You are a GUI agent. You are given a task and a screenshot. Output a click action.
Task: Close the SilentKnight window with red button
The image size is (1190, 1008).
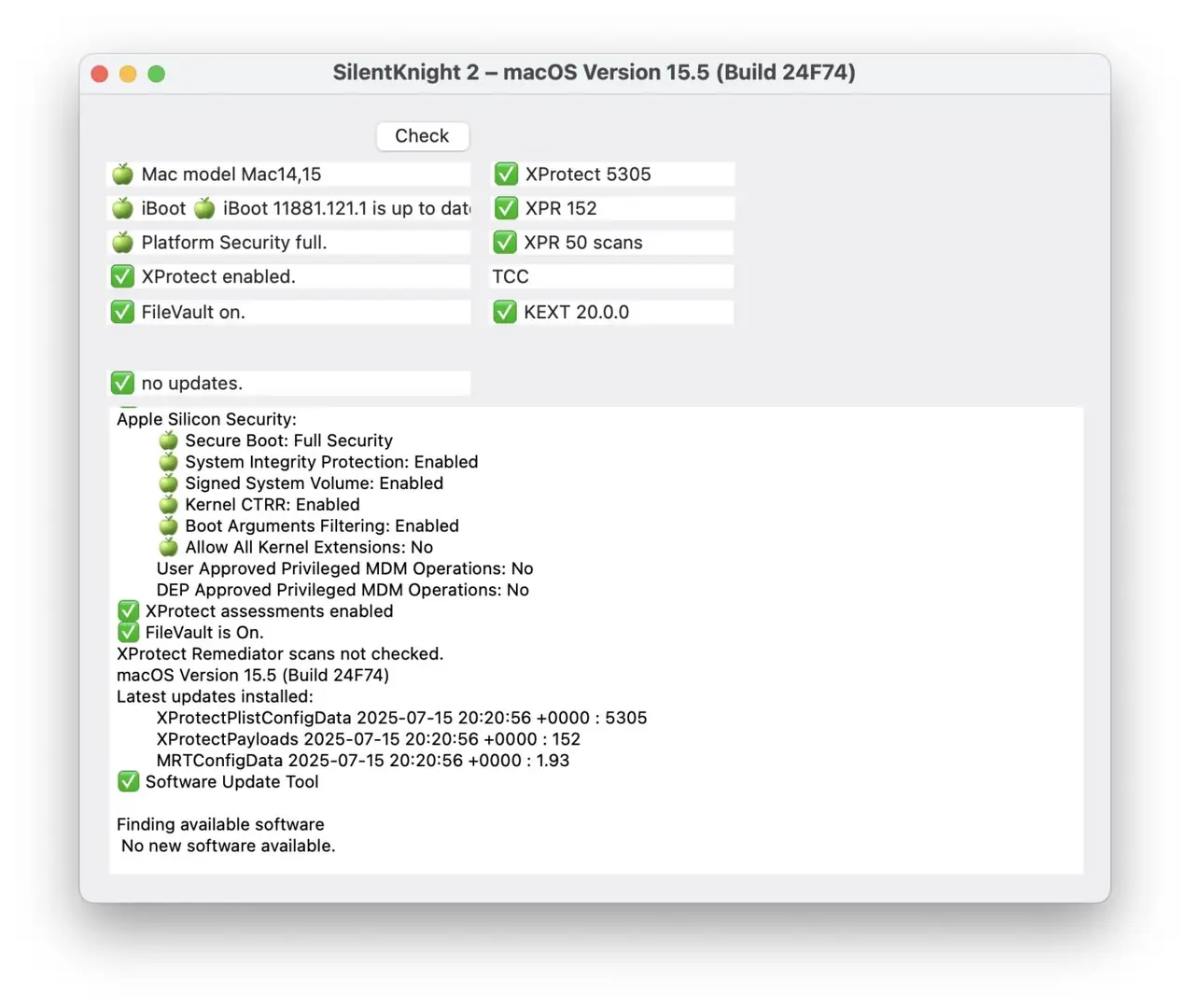pos(100,74)
